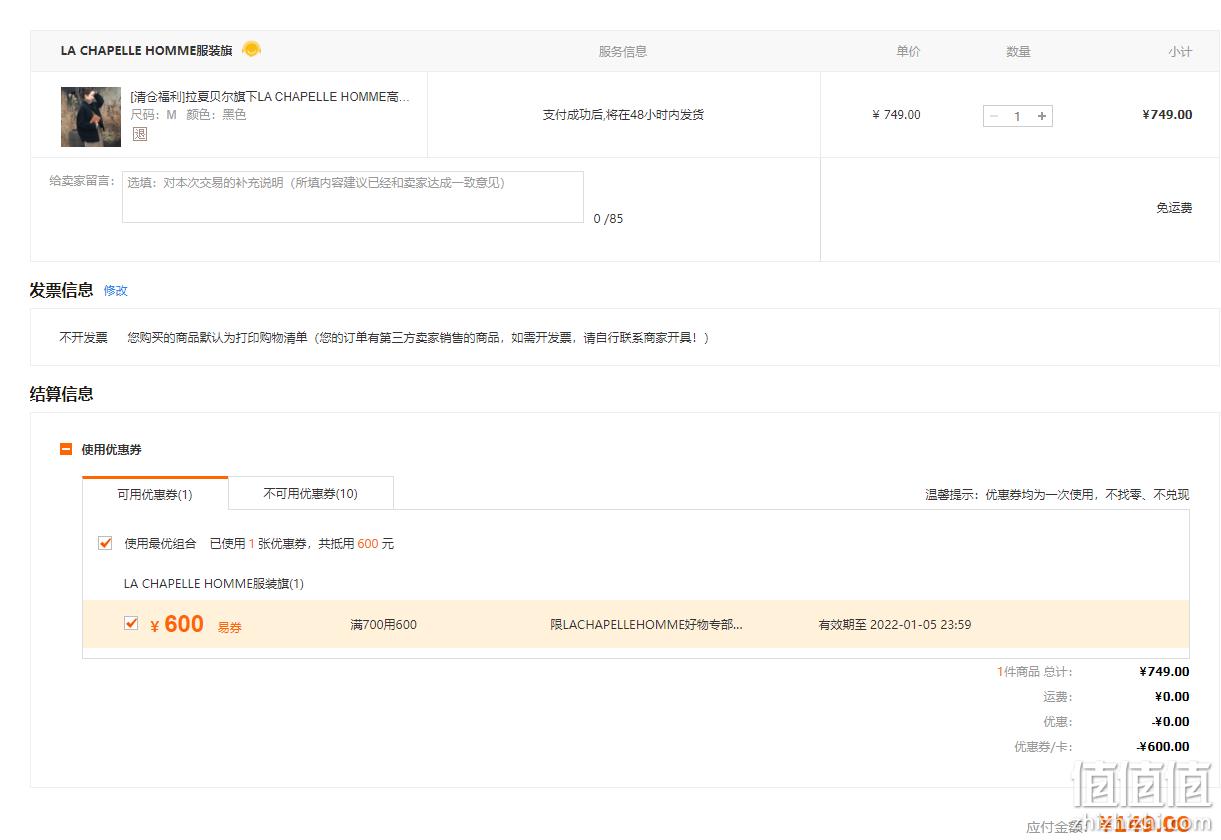1221x840 pixels.
Task: Click the 限LACHAPELLEHOMME好物专部 coupon scope text
Action: point(646,625)
